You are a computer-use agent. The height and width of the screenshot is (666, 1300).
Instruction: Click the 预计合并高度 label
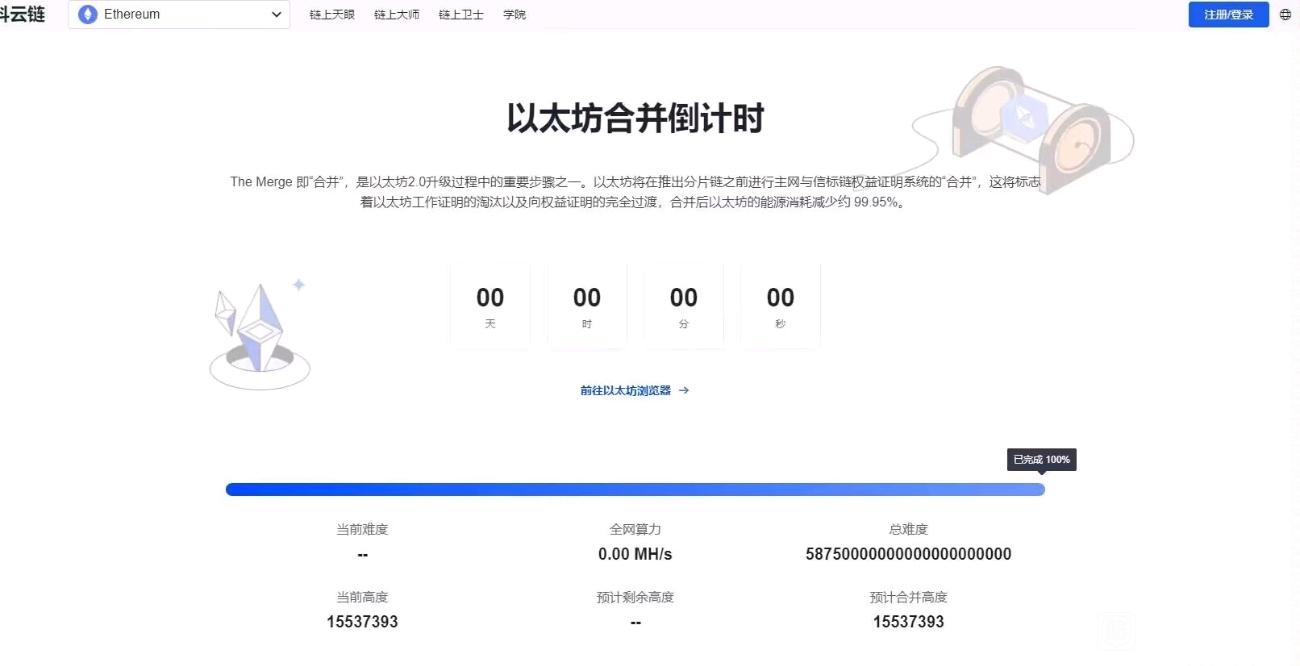click(908, 597)
